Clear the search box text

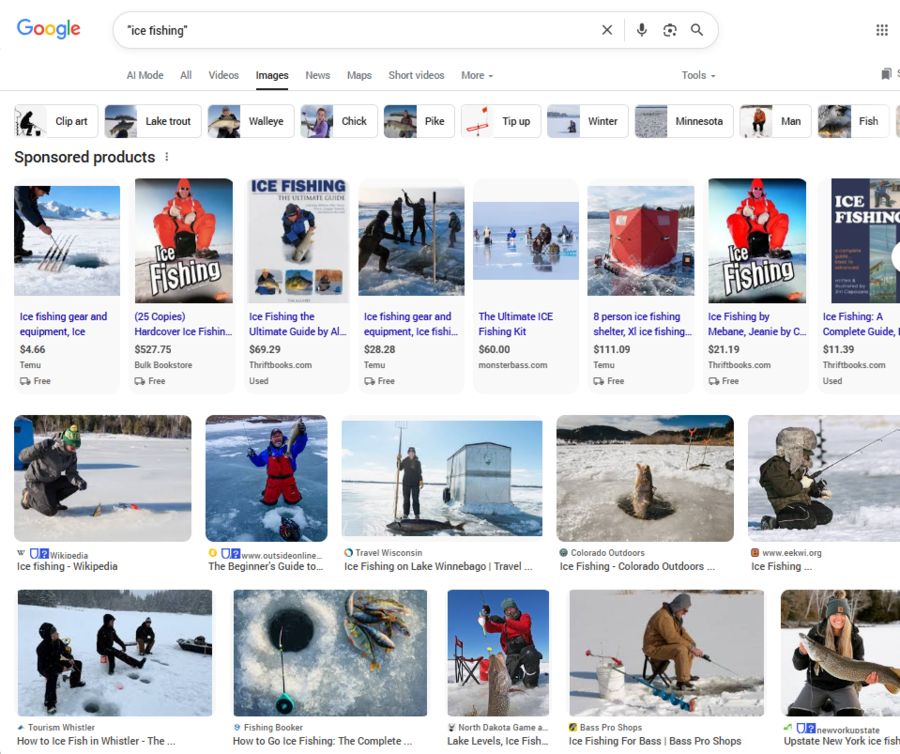607,30
